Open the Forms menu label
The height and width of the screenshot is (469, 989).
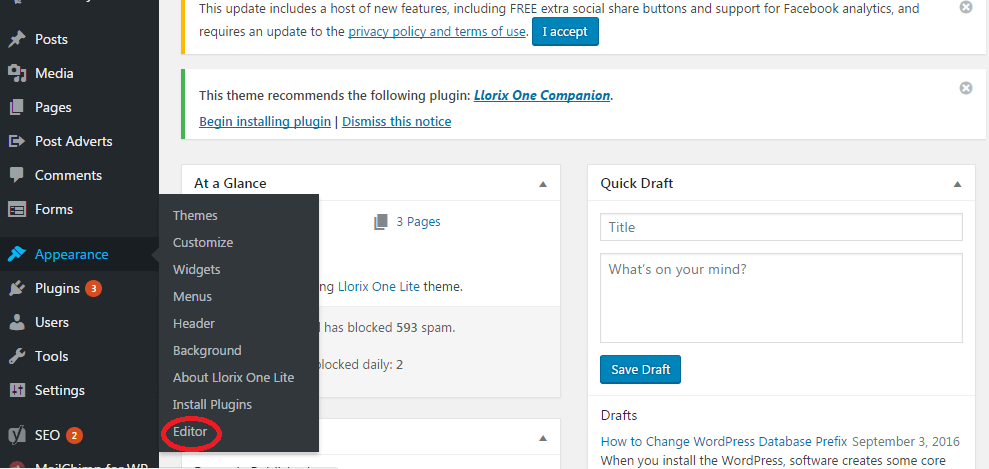click(54, 209)
